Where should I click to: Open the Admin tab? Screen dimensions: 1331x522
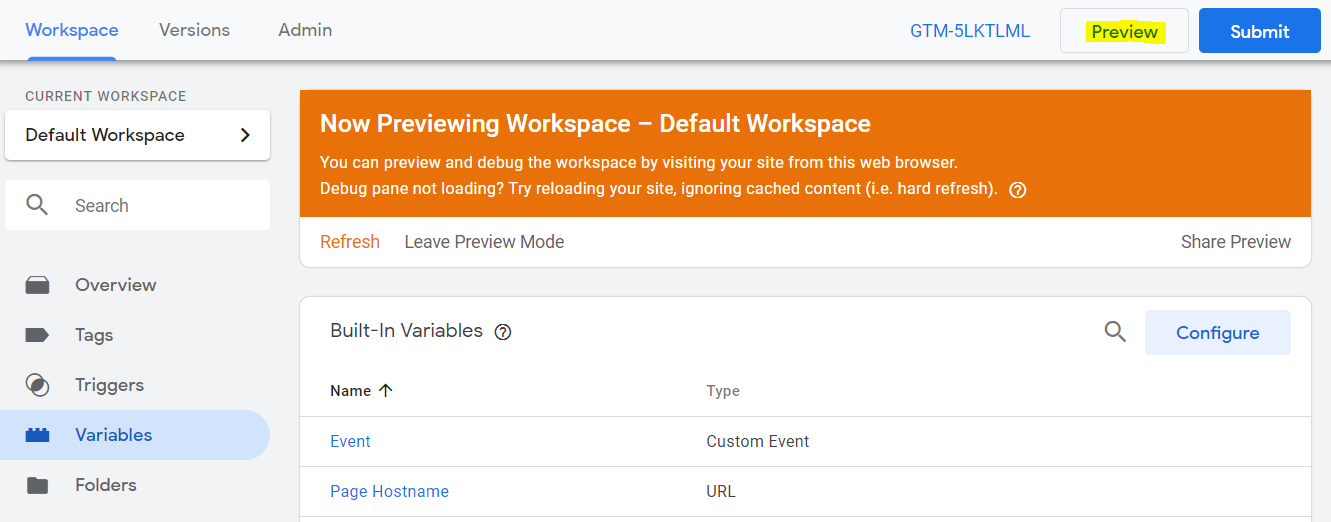pos(305,30)
